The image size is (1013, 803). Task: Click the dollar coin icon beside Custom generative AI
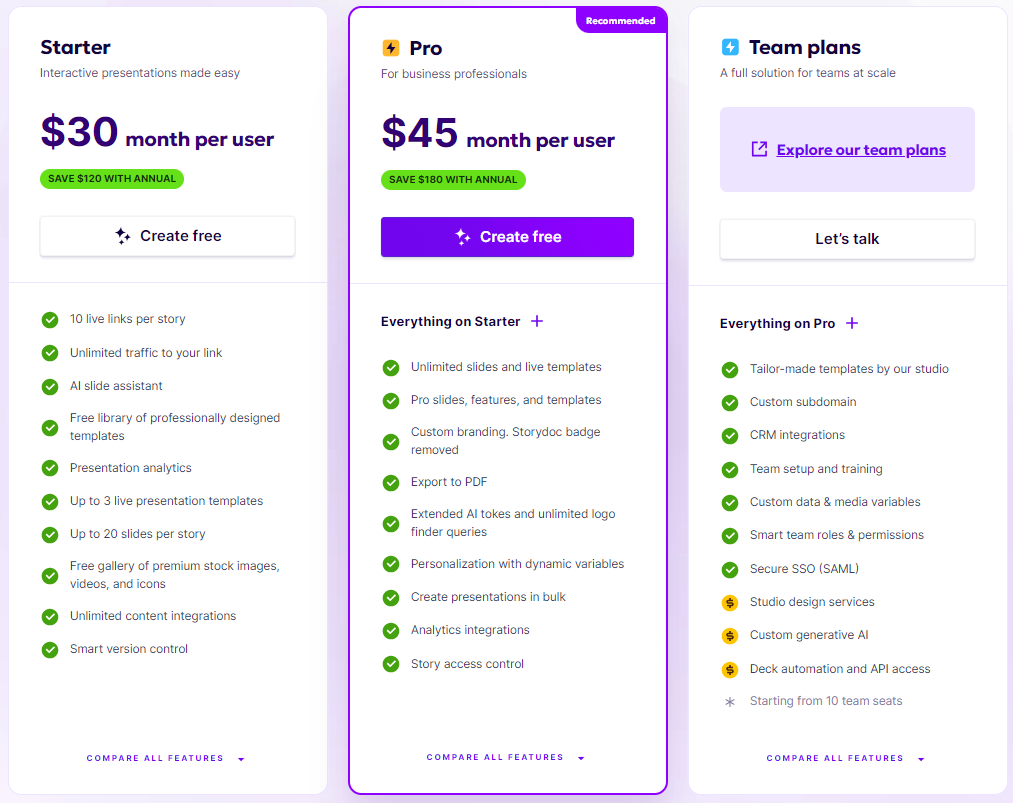coord(730,636)
